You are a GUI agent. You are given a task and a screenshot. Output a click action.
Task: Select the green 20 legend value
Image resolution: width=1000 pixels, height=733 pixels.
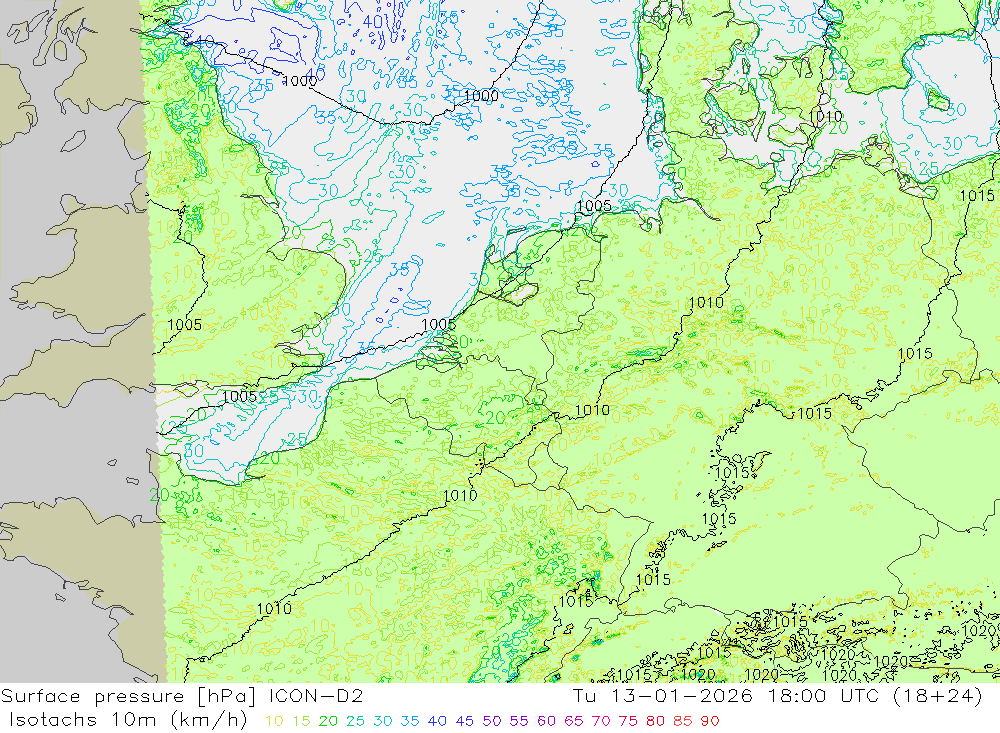tap(328, 721)
